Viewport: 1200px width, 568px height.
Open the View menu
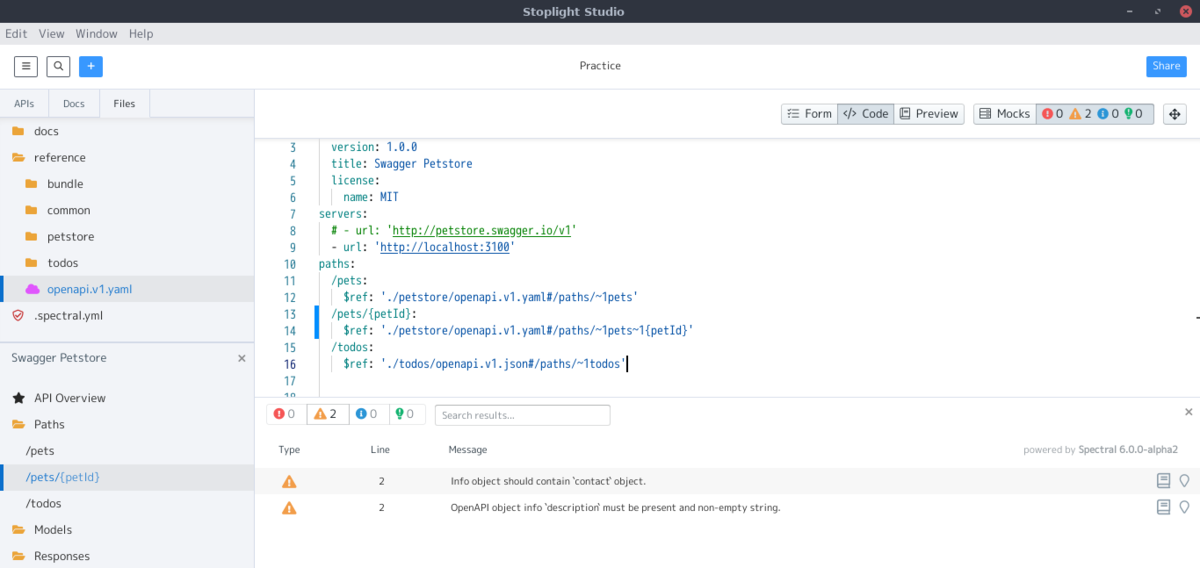click(52, 33)
